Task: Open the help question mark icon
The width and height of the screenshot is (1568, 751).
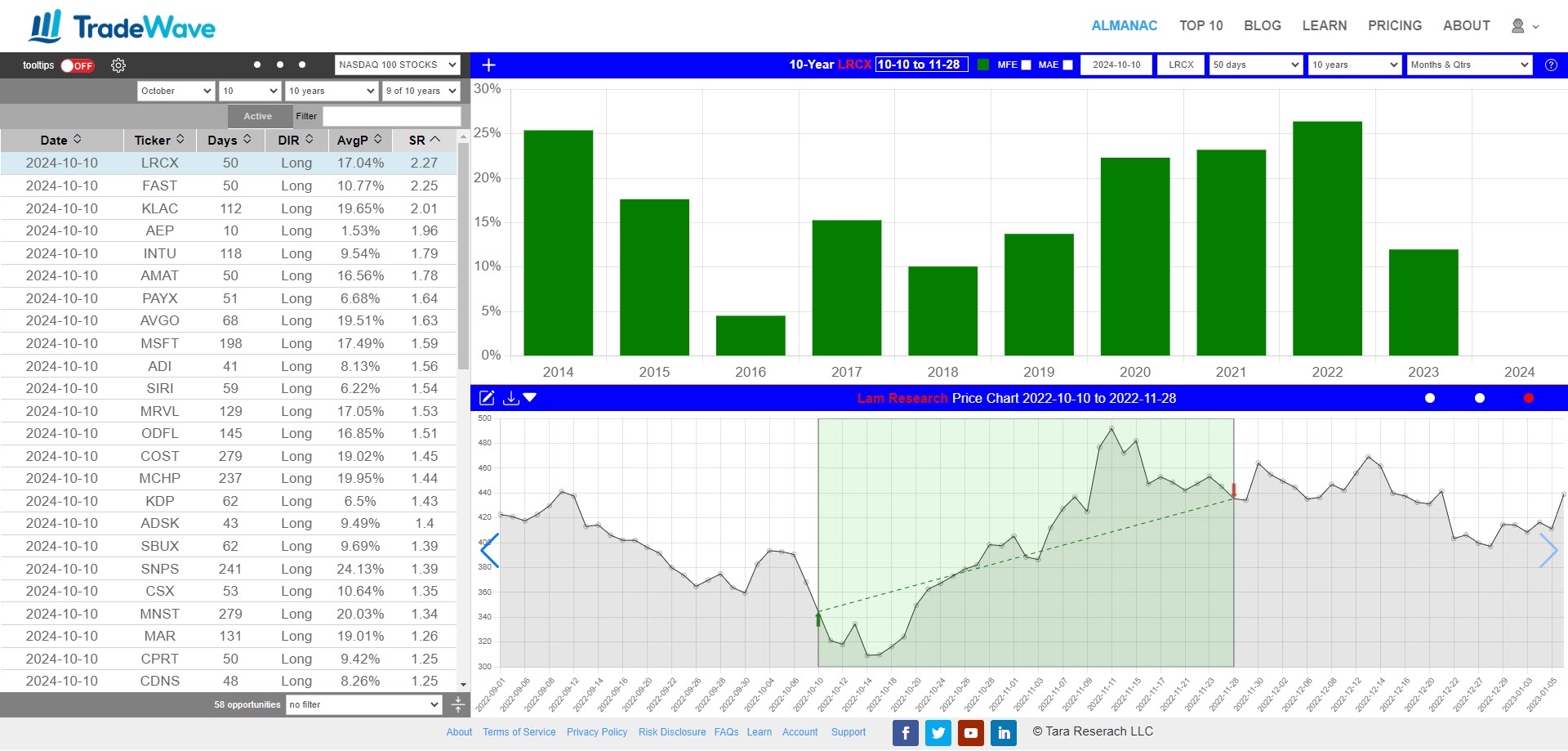Action: 1551,65
